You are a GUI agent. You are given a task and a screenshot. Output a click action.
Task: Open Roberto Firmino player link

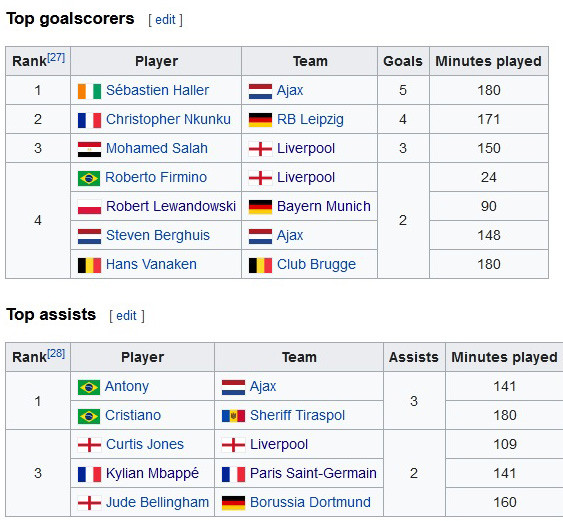156,177
